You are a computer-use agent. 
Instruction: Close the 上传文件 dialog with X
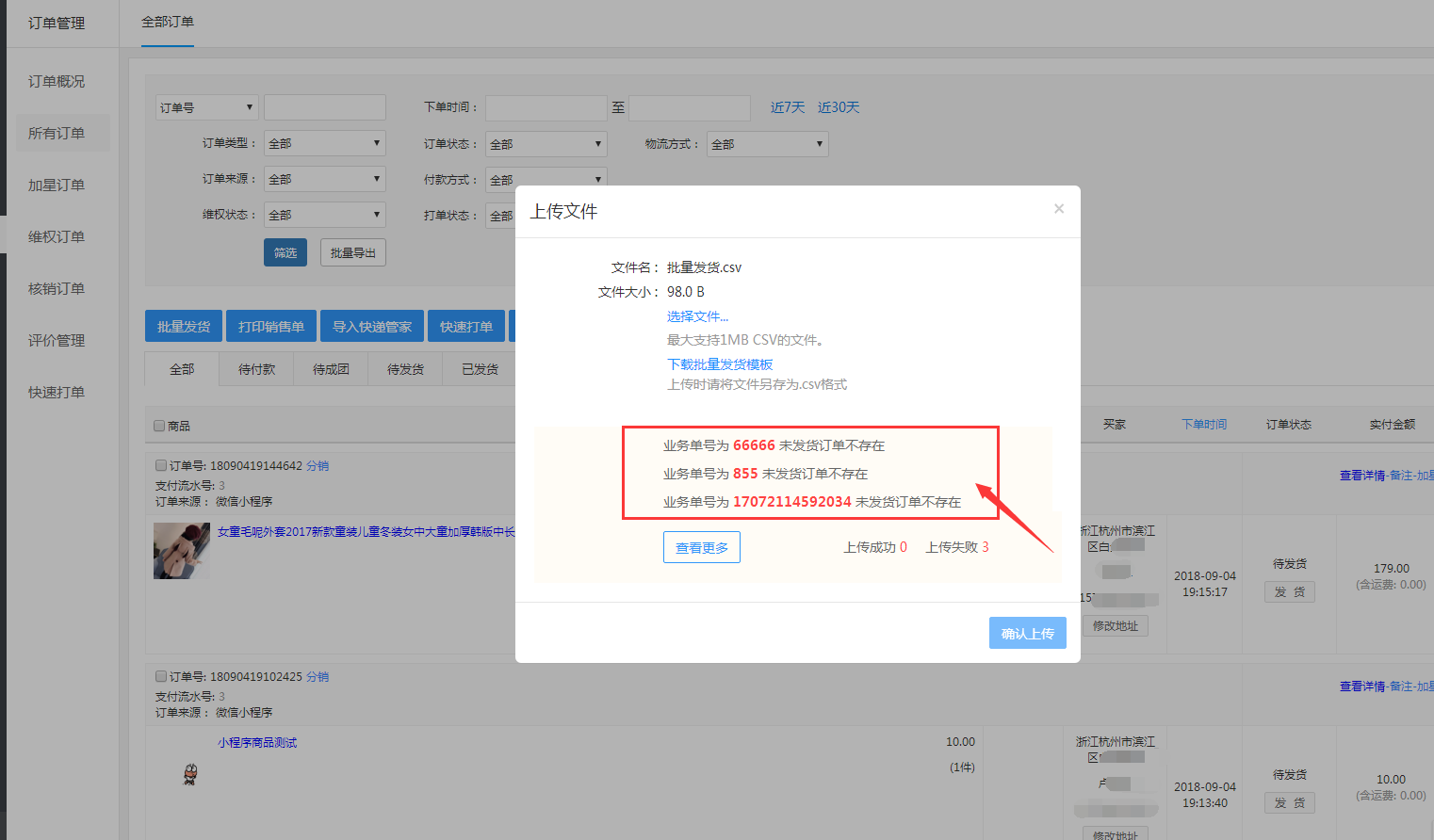pos(1059,209)
